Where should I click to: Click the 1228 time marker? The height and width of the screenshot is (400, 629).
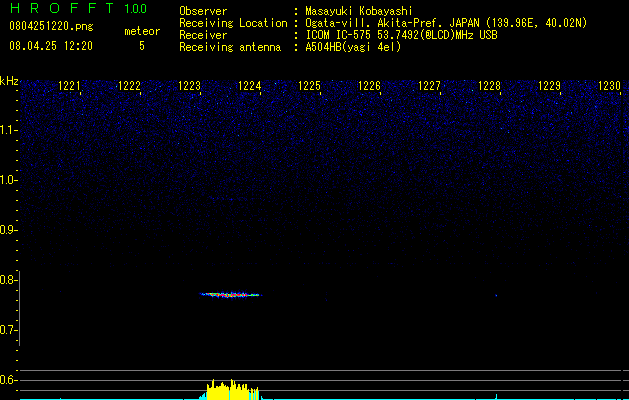pyautogui.click(x=489, y=86)
